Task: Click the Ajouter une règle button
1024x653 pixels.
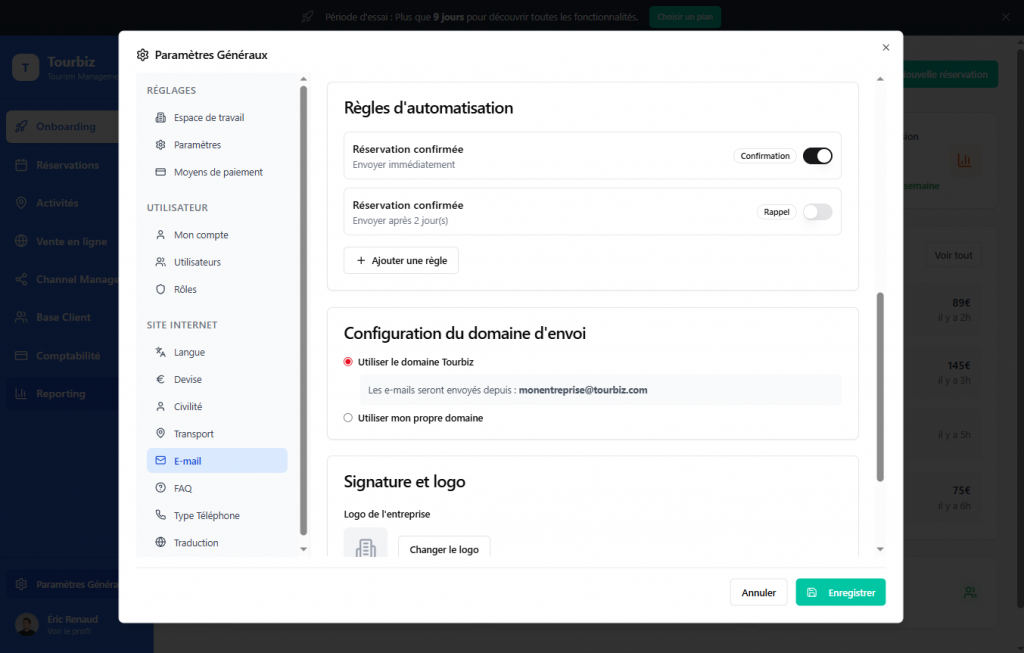Action: [x=401, y=261]
